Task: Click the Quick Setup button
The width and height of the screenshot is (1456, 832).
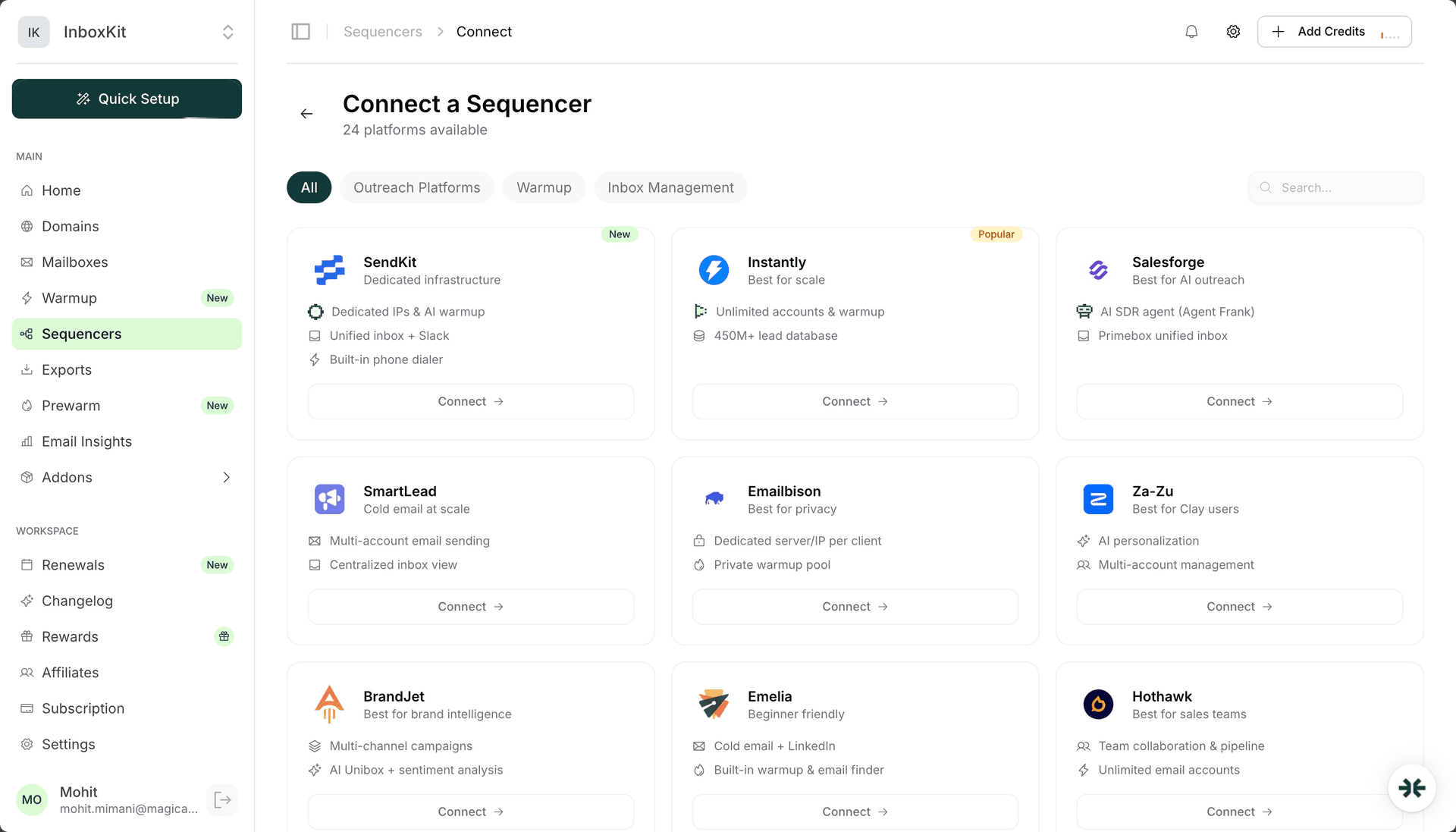Action: coord(127,99)
